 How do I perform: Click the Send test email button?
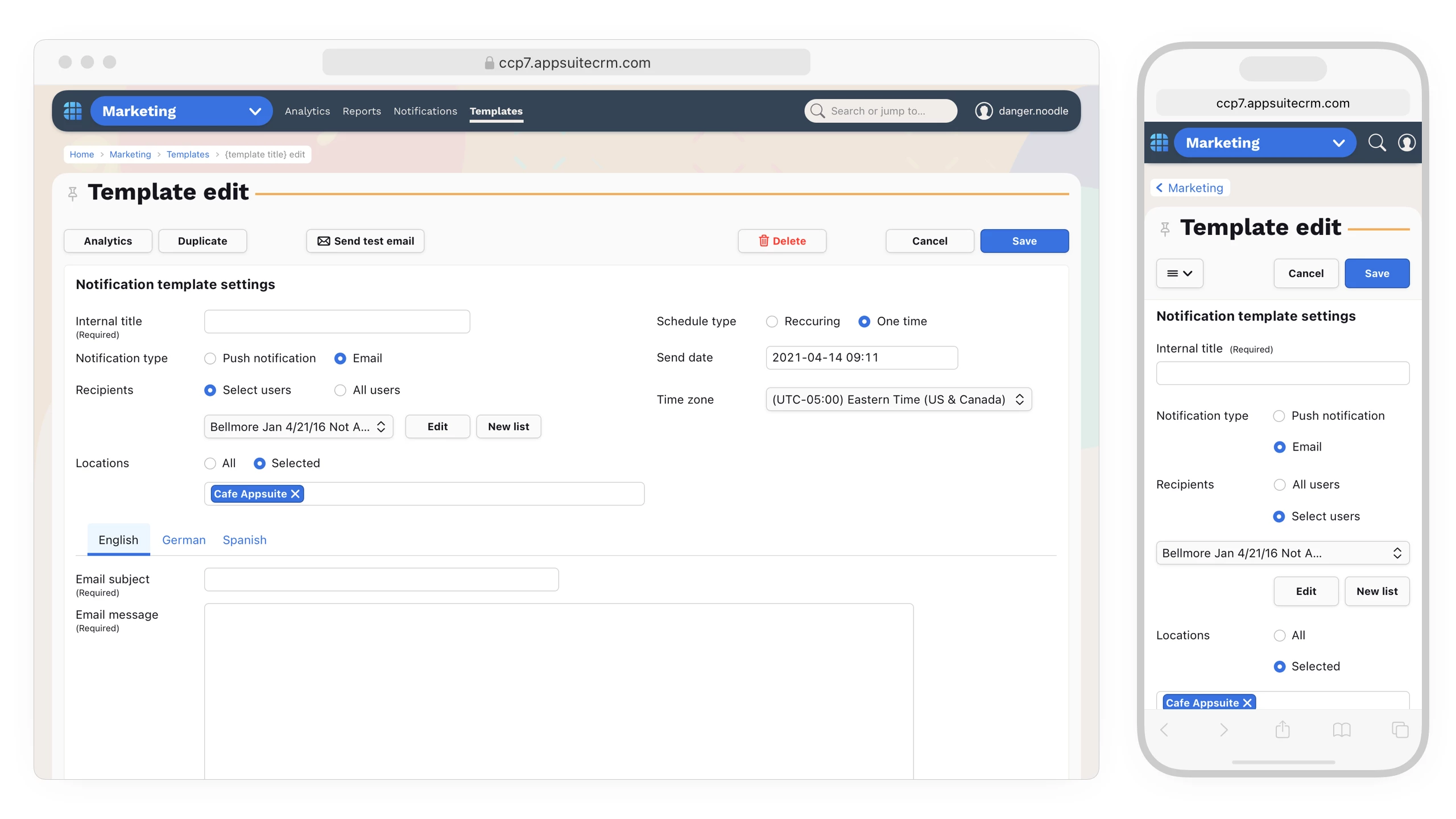click(x=365, y=241)
